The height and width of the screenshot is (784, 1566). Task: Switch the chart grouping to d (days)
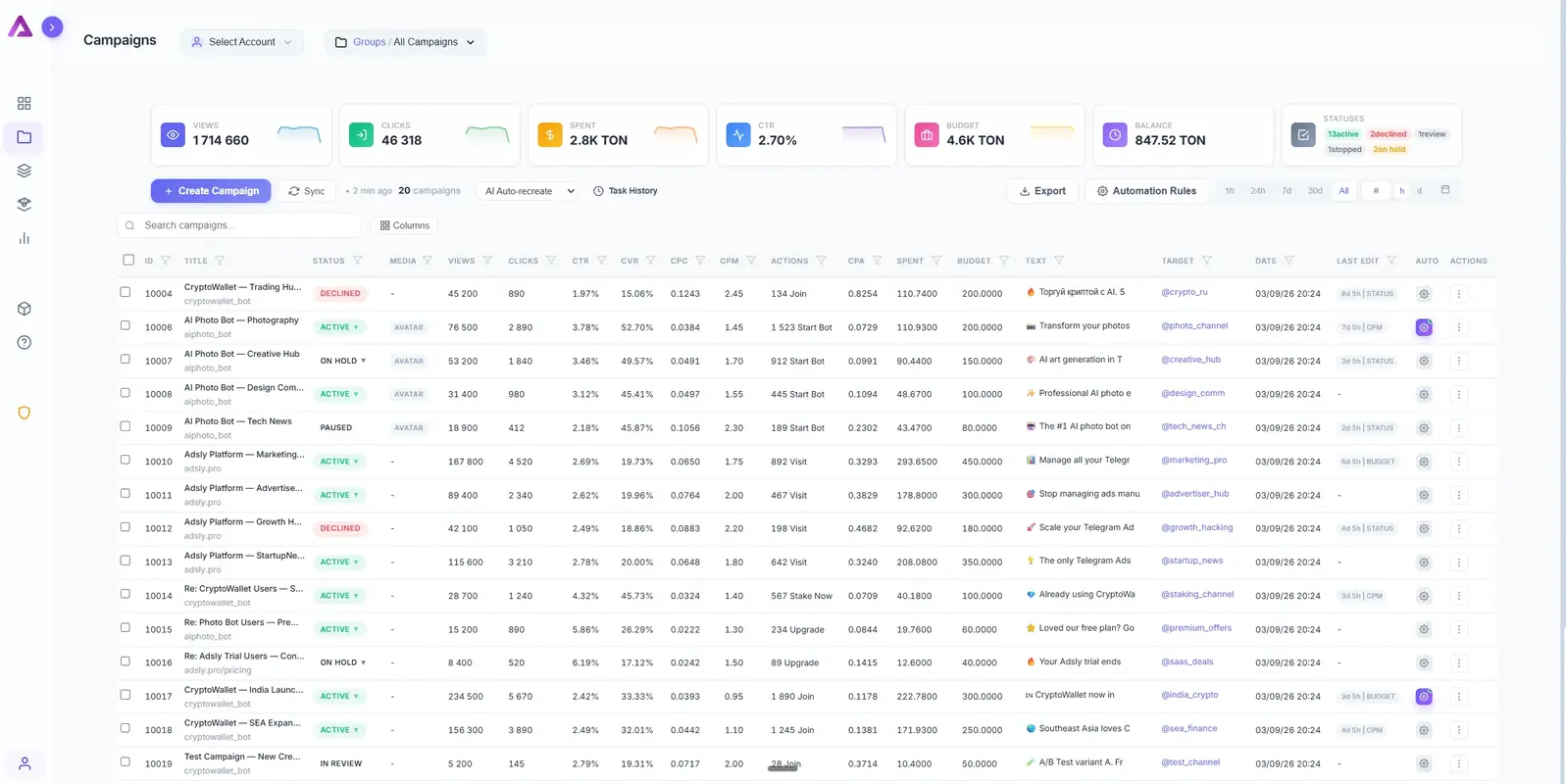point(1419,191)
